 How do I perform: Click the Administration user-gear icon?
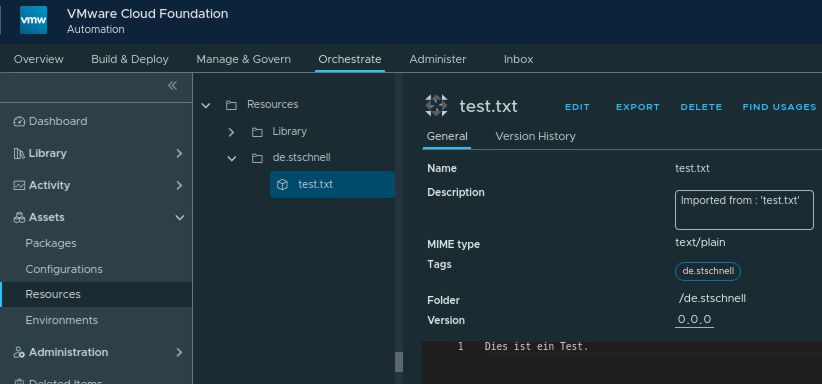19,352
